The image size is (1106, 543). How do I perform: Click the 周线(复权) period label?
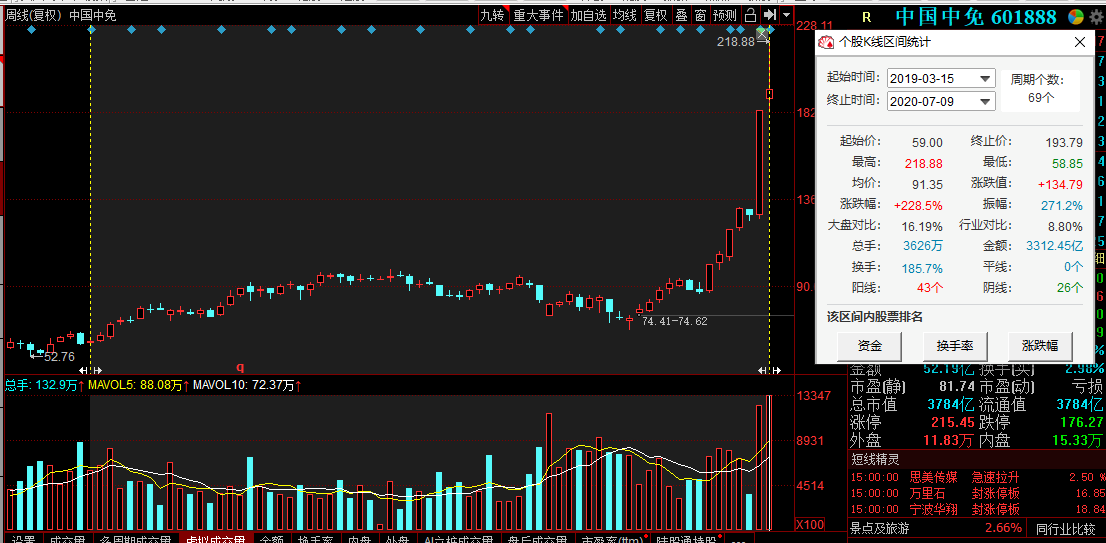tap(34, 15)
